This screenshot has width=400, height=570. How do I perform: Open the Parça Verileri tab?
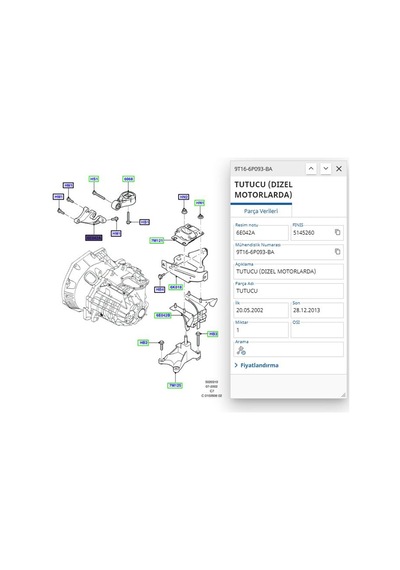click(x=261, y=211)
